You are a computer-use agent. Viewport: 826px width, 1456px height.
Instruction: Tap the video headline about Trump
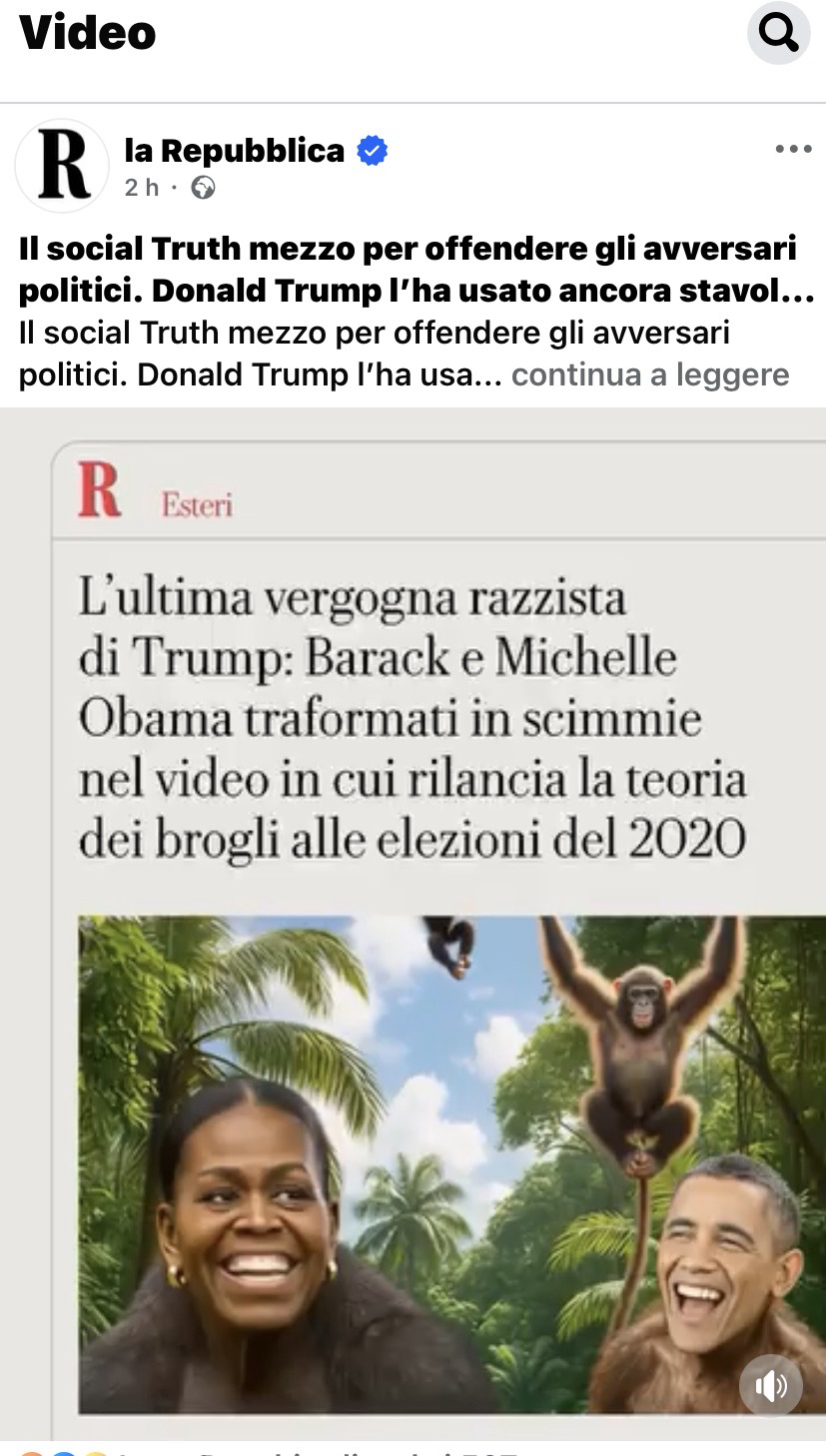coord(413,720)
